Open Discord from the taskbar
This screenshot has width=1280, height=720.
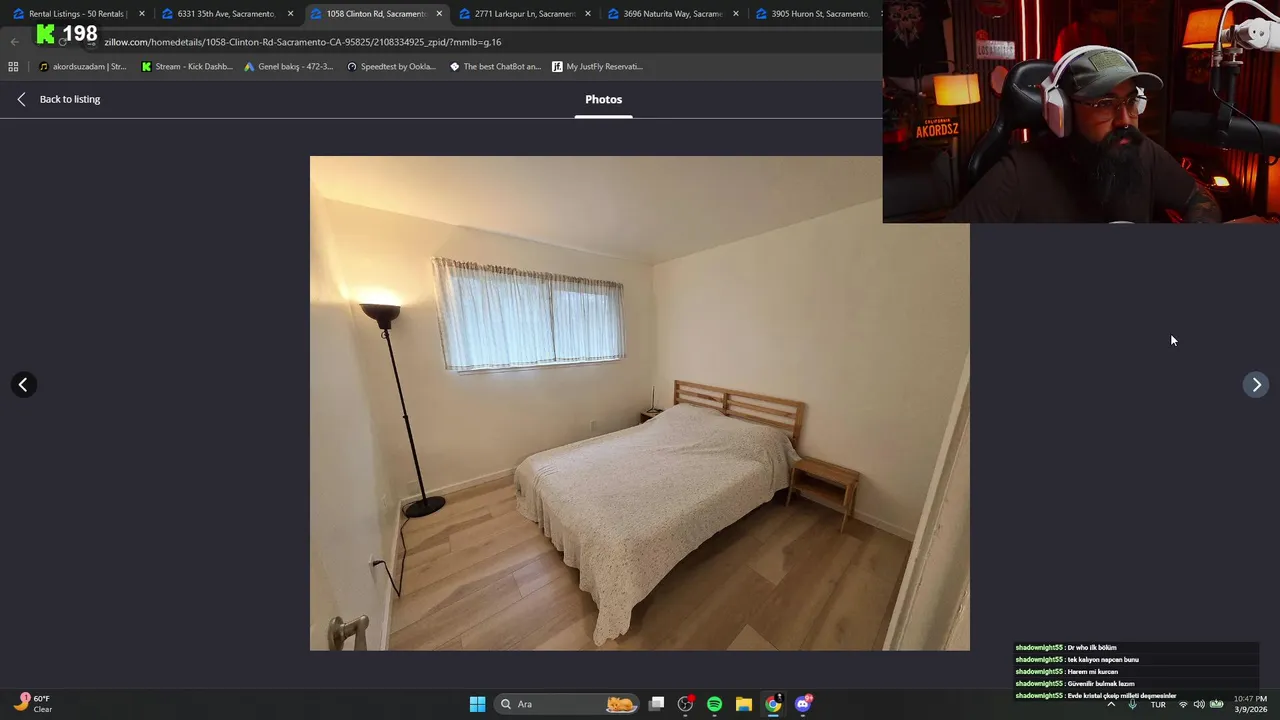click(803, 704)
